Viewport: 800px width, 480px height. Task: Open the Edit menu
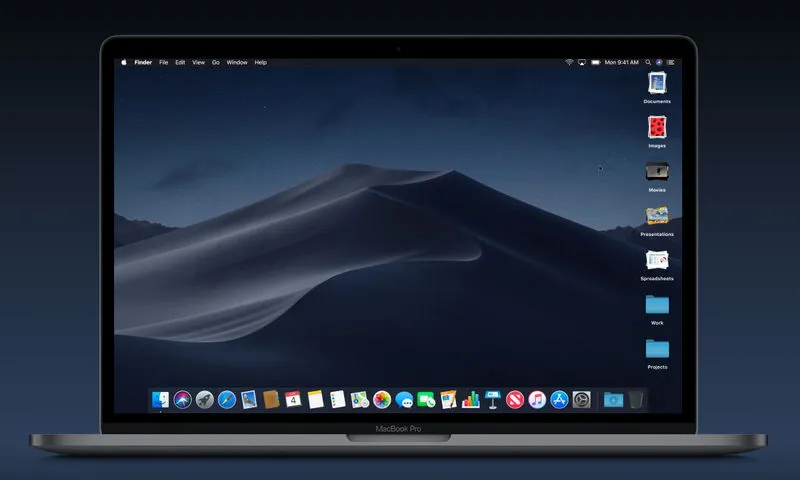(x=180, y=62)
